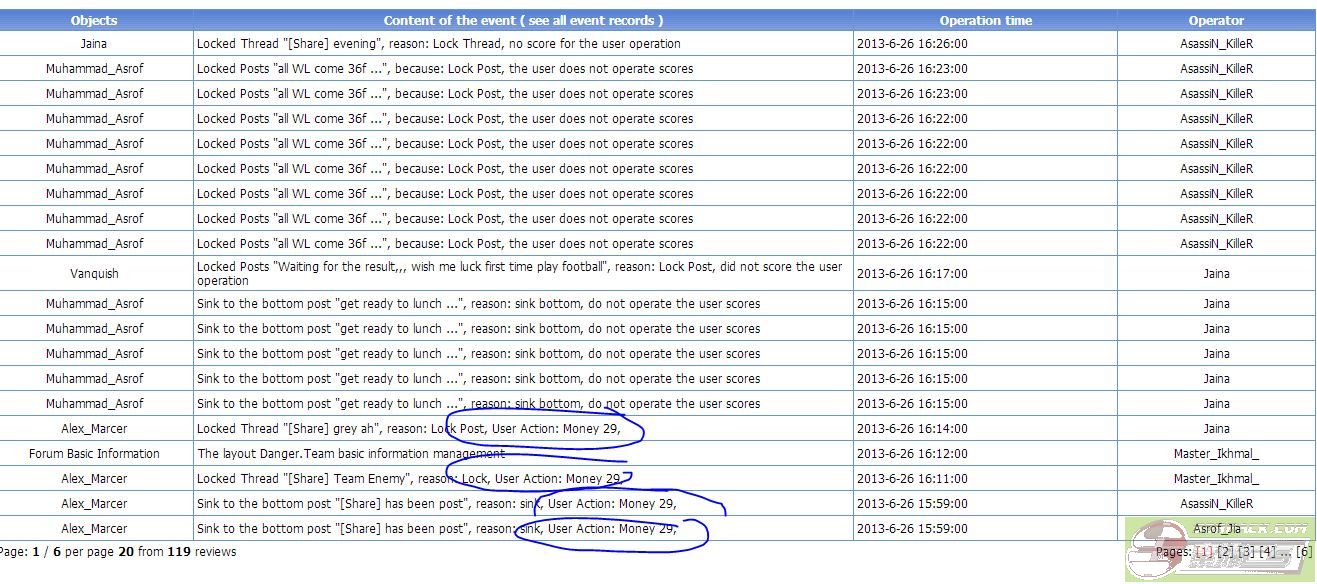Click the Operator column header
This screenshot has width=1317, height=584.
pos(1216,20)
